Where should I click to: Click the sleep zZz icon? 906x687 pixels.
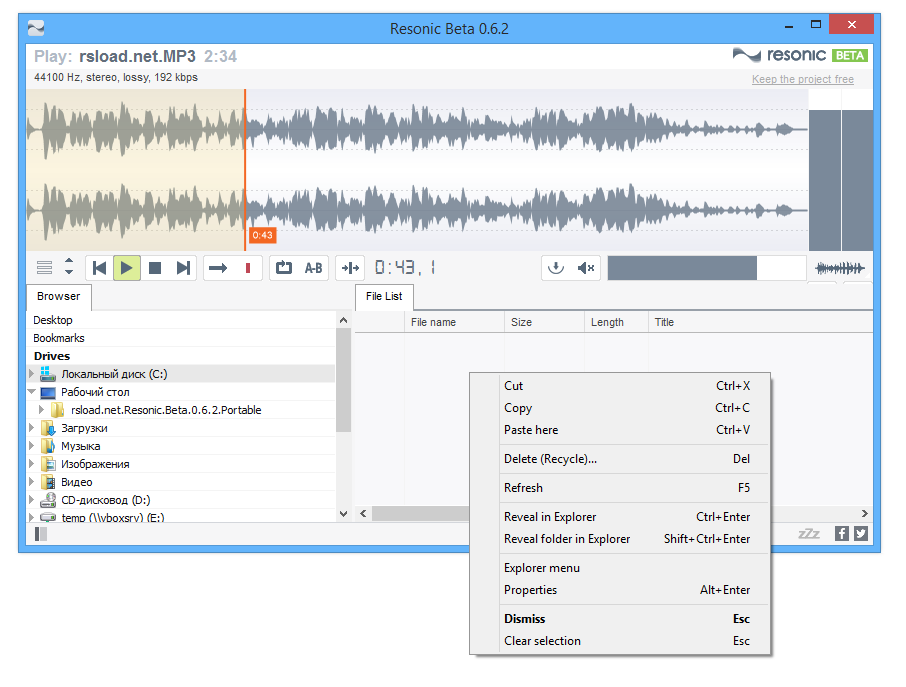[x=808, y=534]
